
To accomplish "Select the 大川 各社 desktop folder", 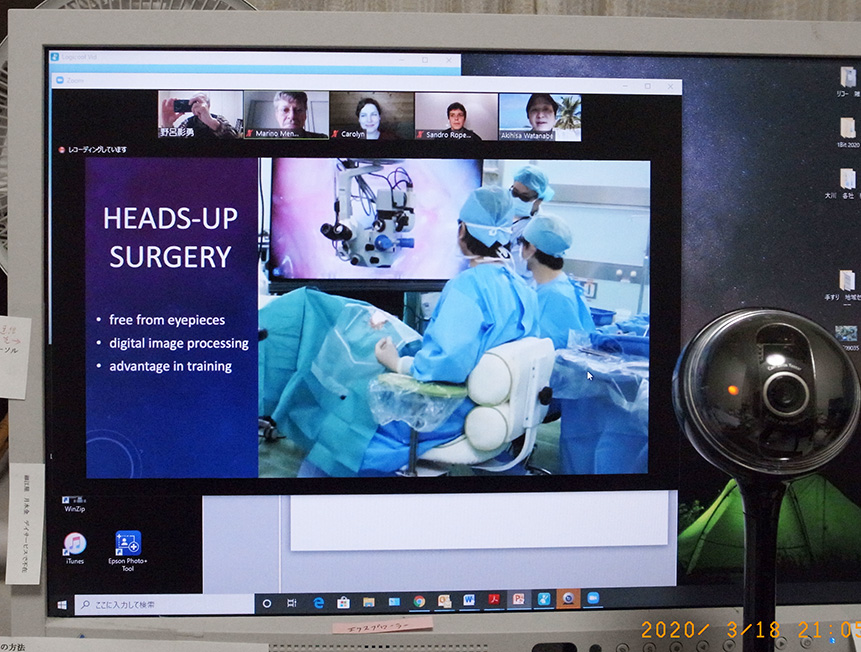I will [847, 183].
